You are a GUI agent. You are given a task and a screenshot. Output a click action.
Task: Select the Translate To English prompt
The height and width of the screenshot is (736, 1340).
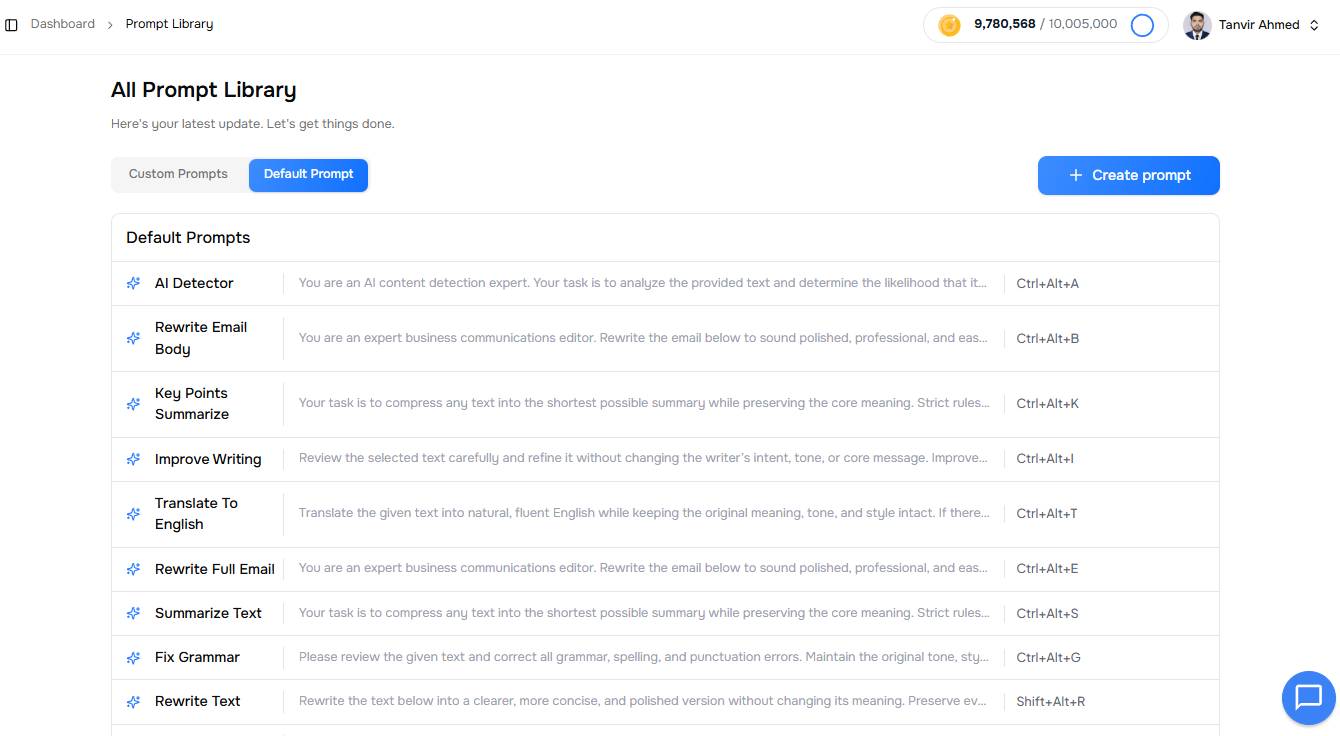(196, 514)
